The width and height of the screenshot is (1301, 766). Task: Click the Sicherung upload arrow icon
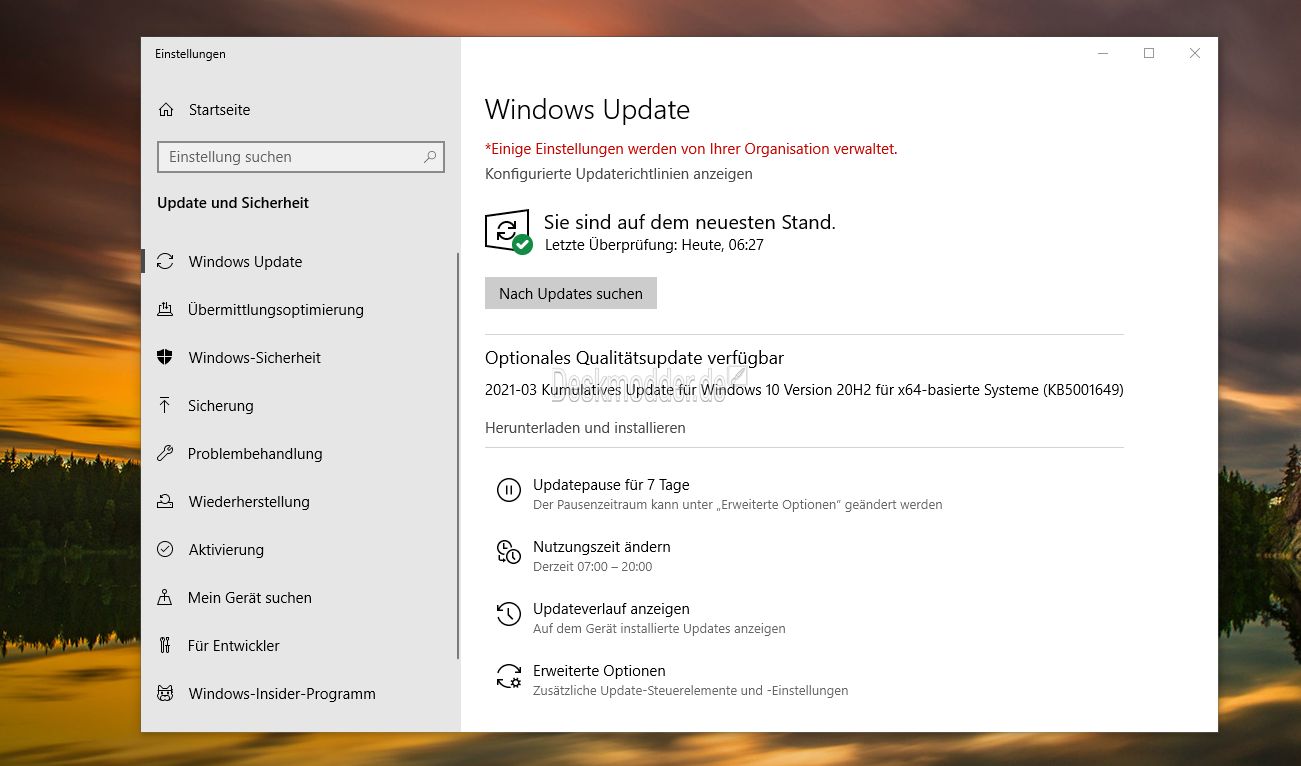166,406
